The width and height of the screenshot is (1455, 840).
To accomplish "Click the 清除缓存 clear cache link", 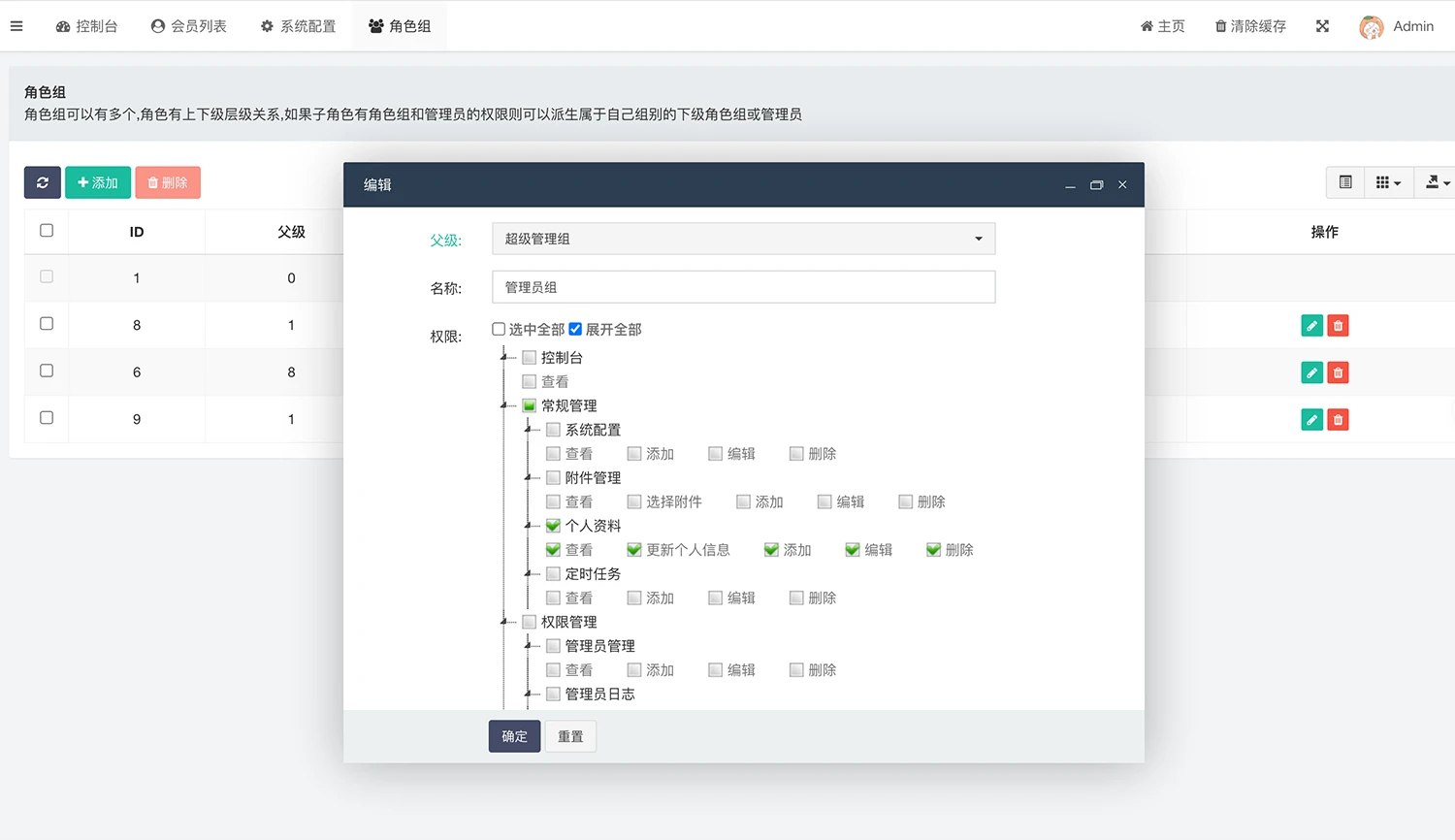I will pos(1249,26).
